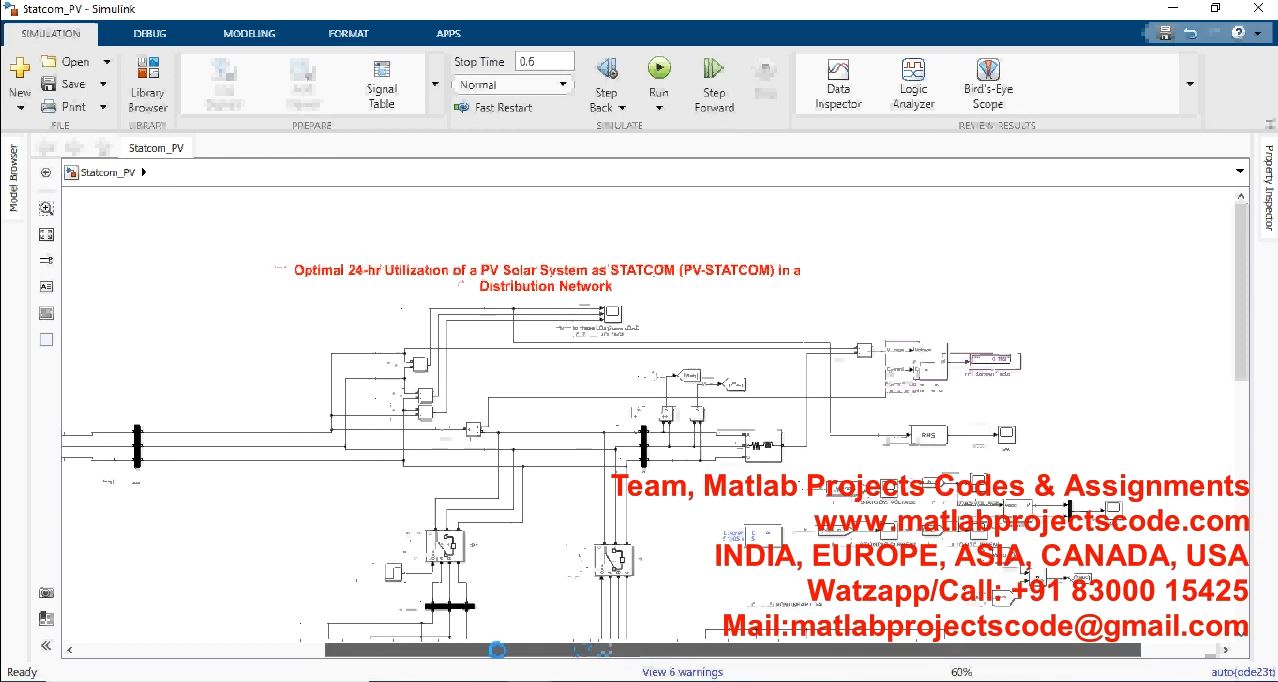
Task: Select the Statcom_PV model tab
Action: pos(156,148)
